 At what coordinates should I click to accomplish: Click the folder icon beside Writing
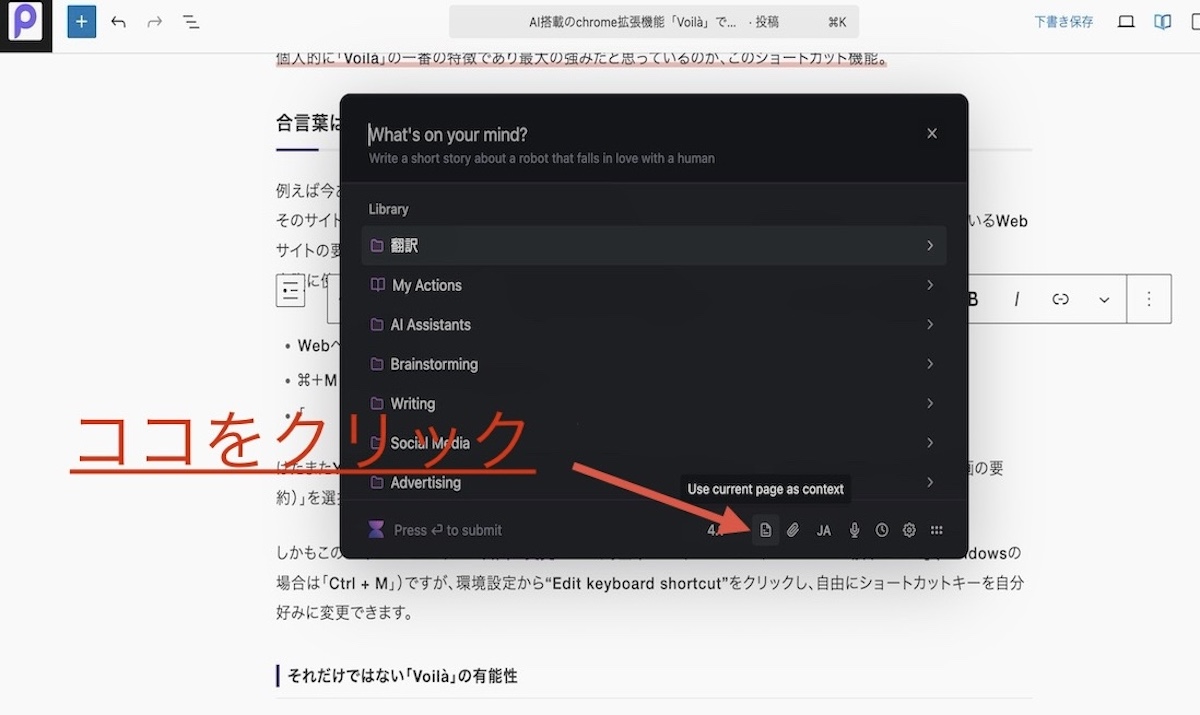(377, 403)
